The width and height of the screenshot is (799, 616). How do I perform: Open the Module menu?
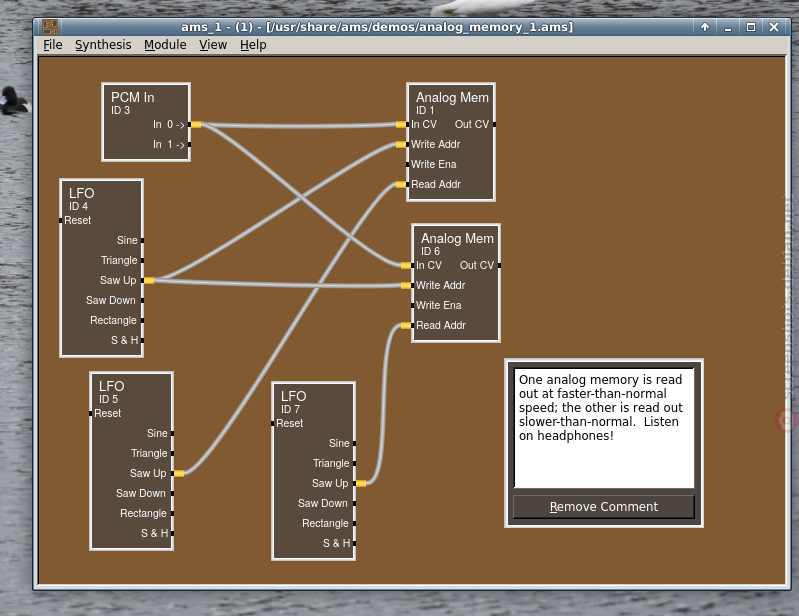click(165, 45)
